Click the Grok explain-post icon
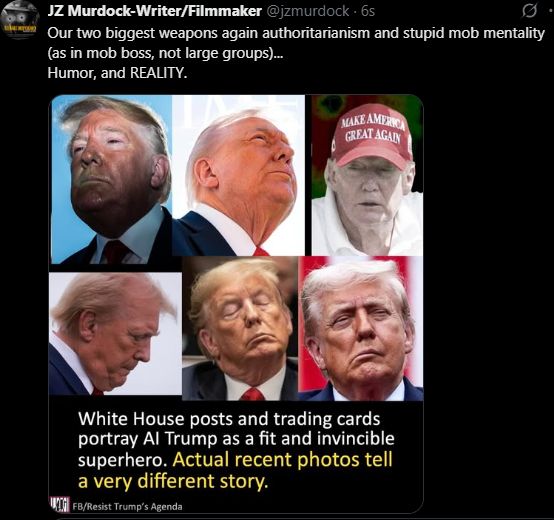This screenshot has height=520, width=554. [x=529, y=11]
